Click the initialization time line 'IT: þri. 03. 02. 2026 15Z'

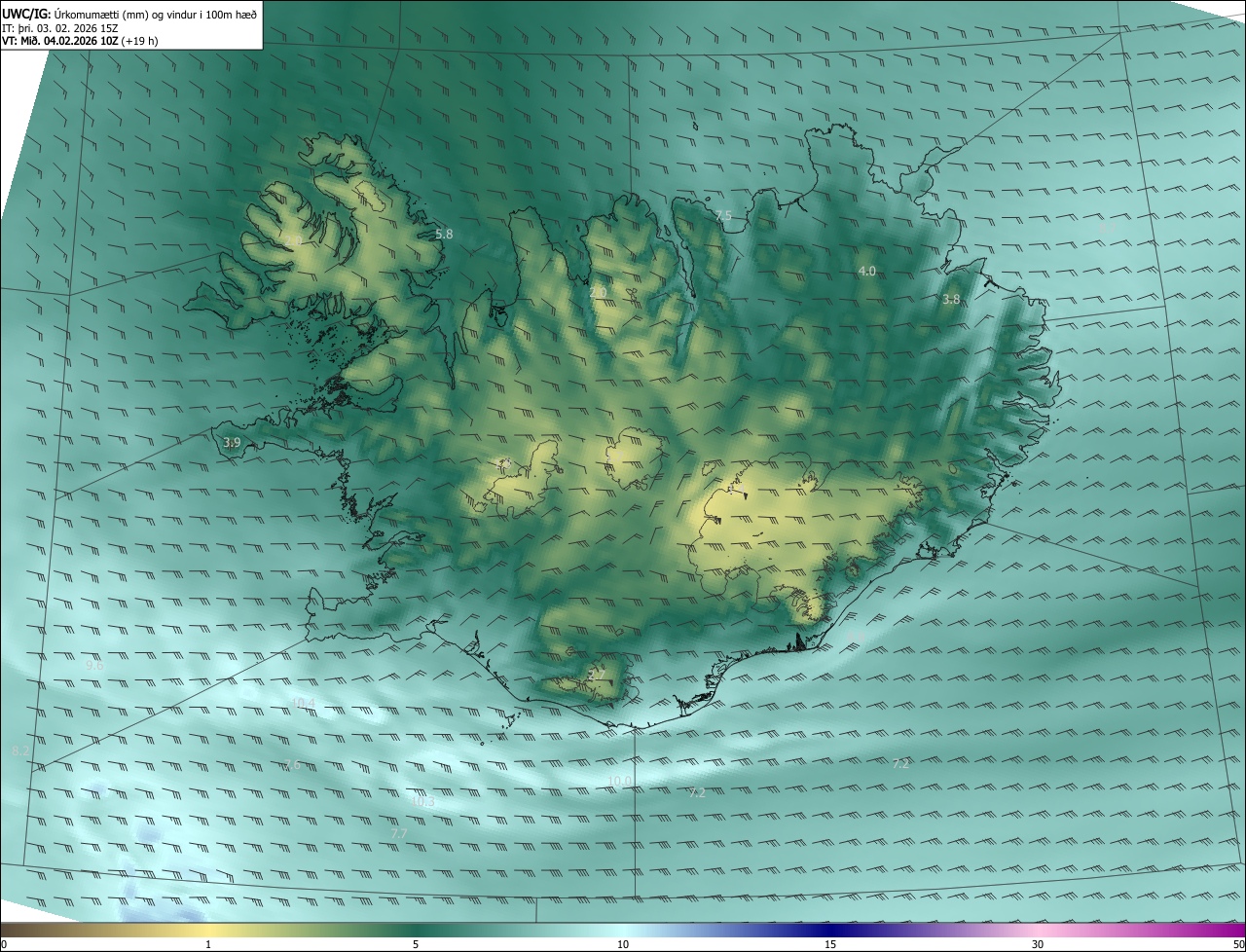coord(60,28)
